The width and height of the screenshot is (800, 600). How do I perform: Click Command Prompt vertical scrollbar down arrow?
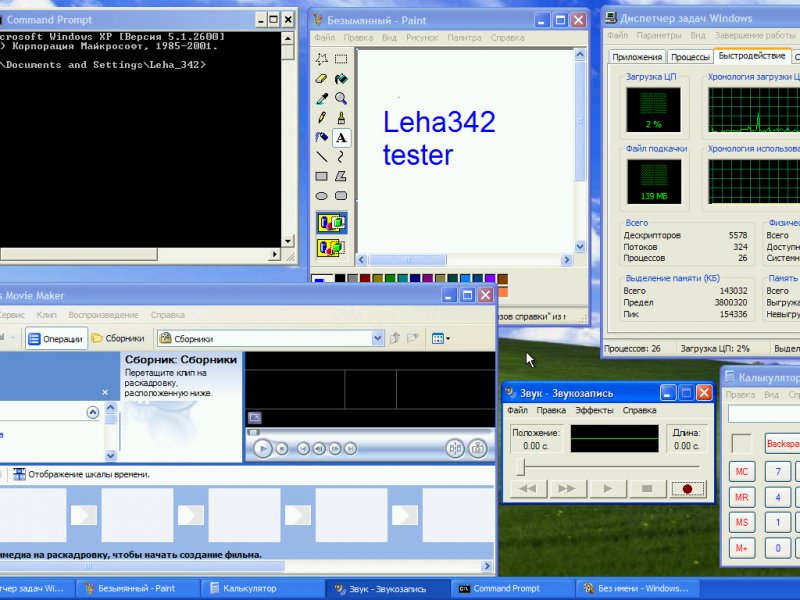click(288, 241)
